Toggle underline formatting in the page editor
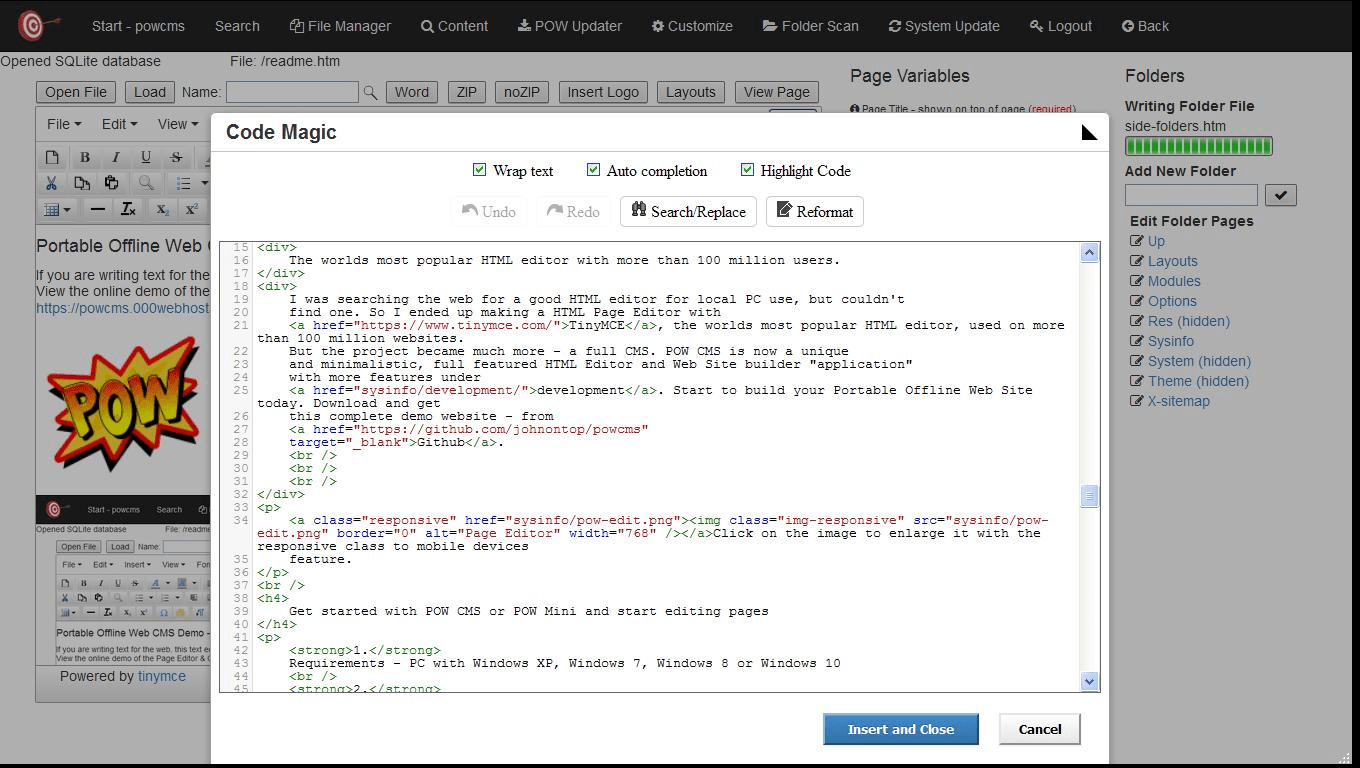 coord(146,157)
